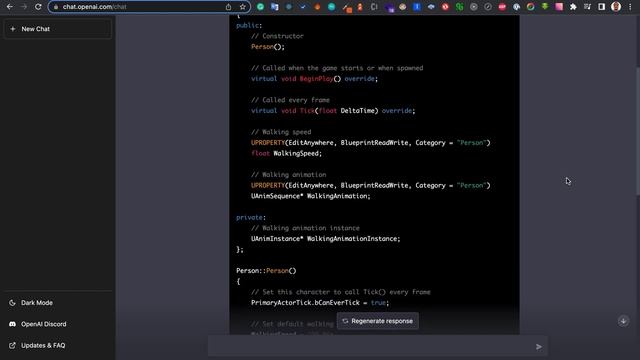
Task: Click the Regenerate response button
Action: click(x=378, y=321)
